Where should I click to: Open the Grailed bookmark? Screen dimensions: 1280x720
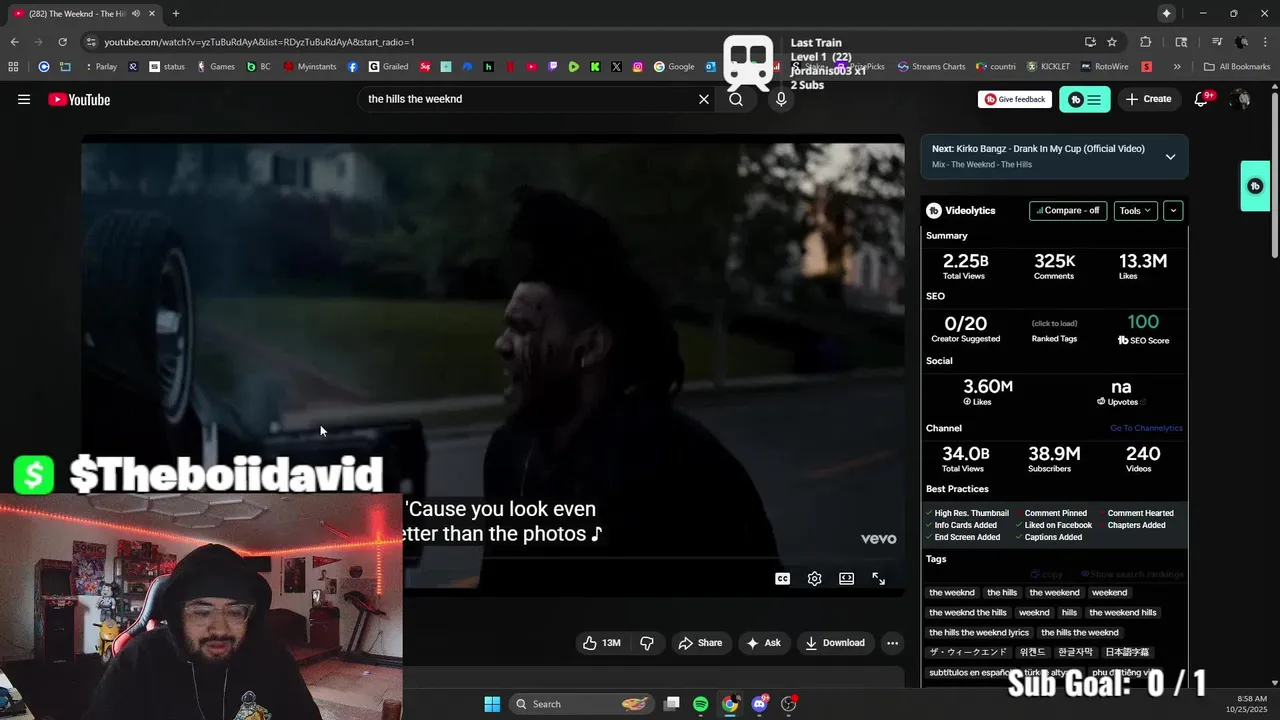pos(389,67)
